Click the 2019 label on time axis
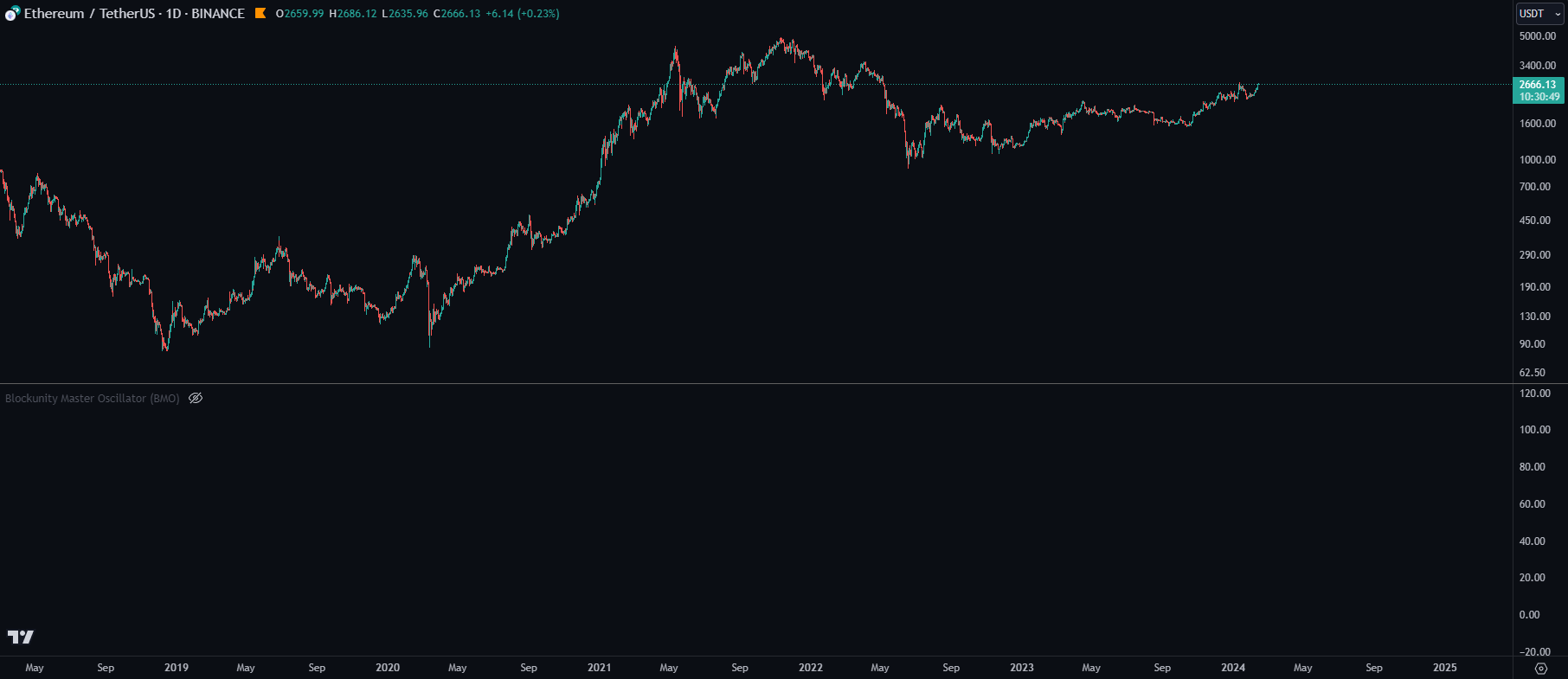The width and height of the screenshot is (1568, 679). coord(176,668)
